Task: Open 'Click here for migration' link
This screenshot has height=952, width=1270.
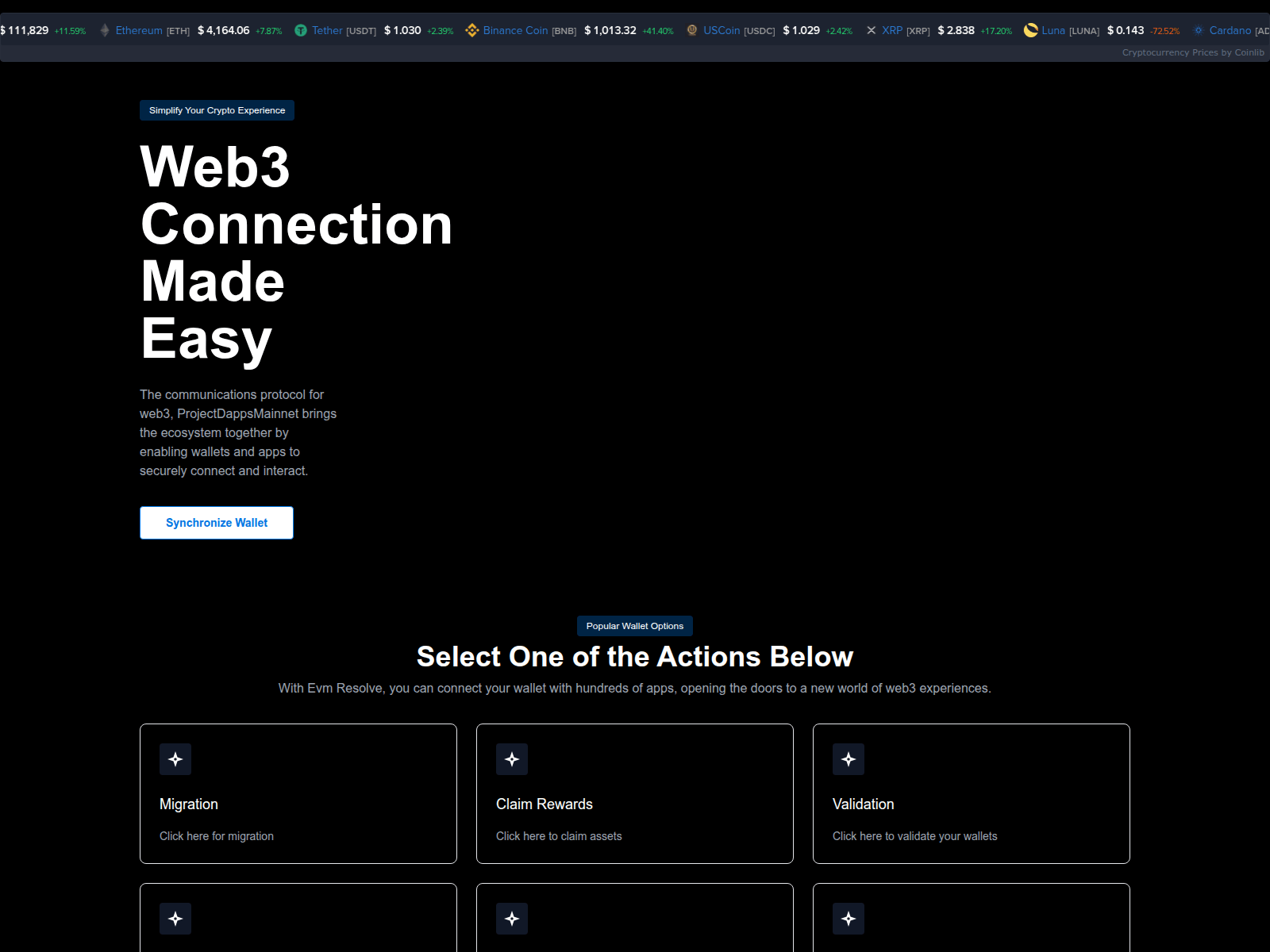Action: pyautogui.click(x=216, y=835)
